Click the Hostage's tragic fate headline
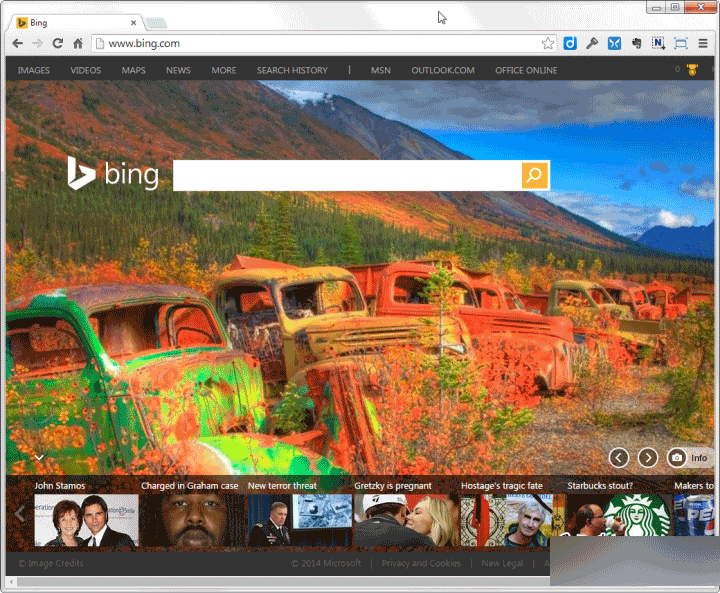 click(501, 486)
